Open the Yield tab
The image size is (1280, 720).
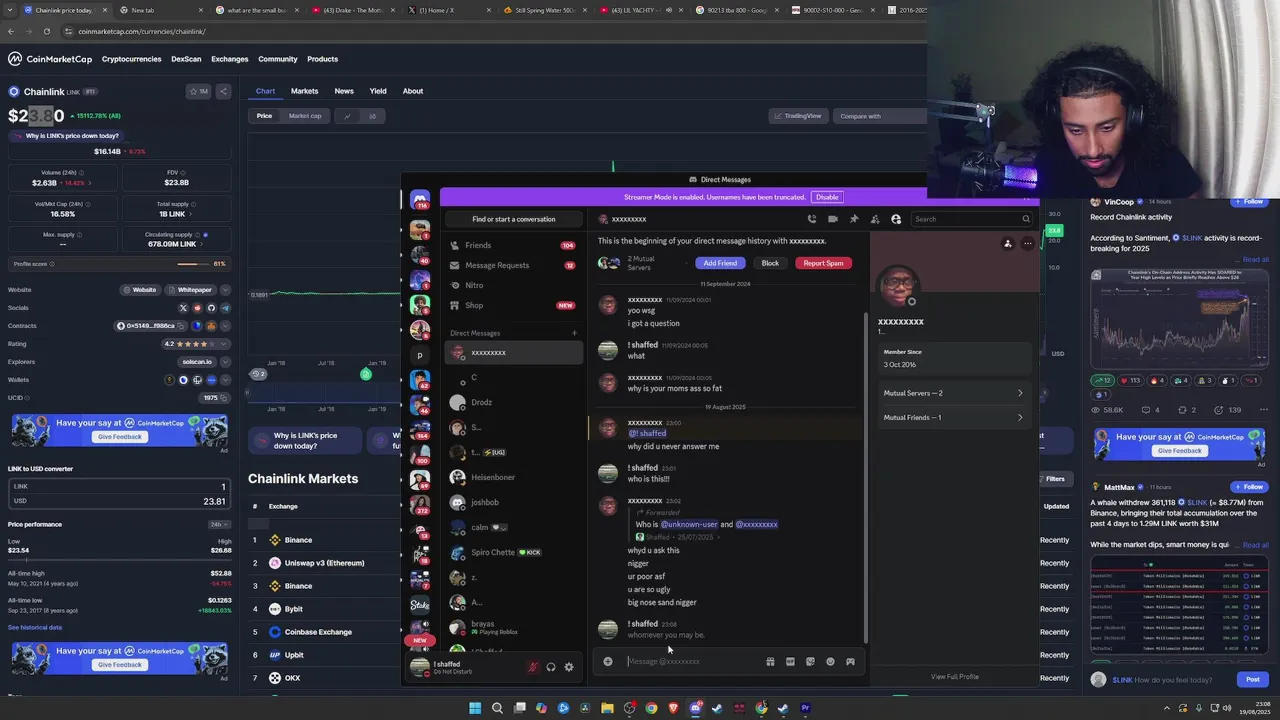tap(378, 91)
